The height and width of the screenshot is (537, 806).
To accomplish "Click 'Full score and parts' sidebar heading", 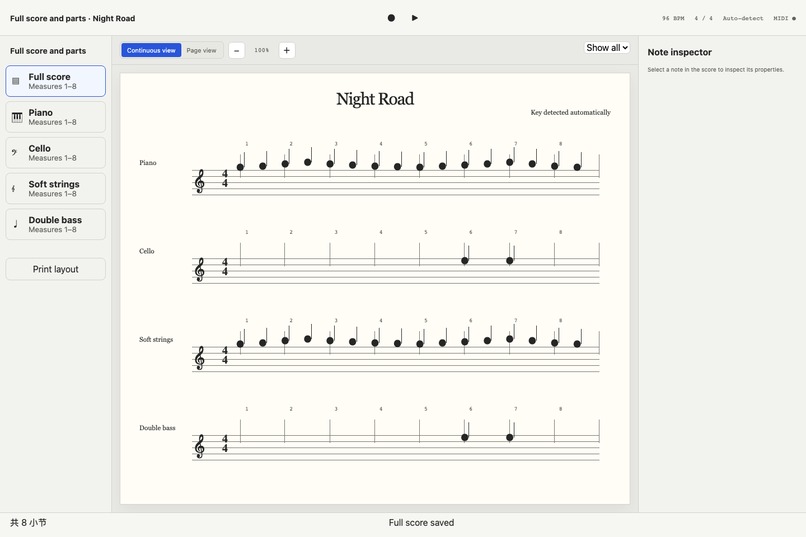I will (x=48, y=51).
